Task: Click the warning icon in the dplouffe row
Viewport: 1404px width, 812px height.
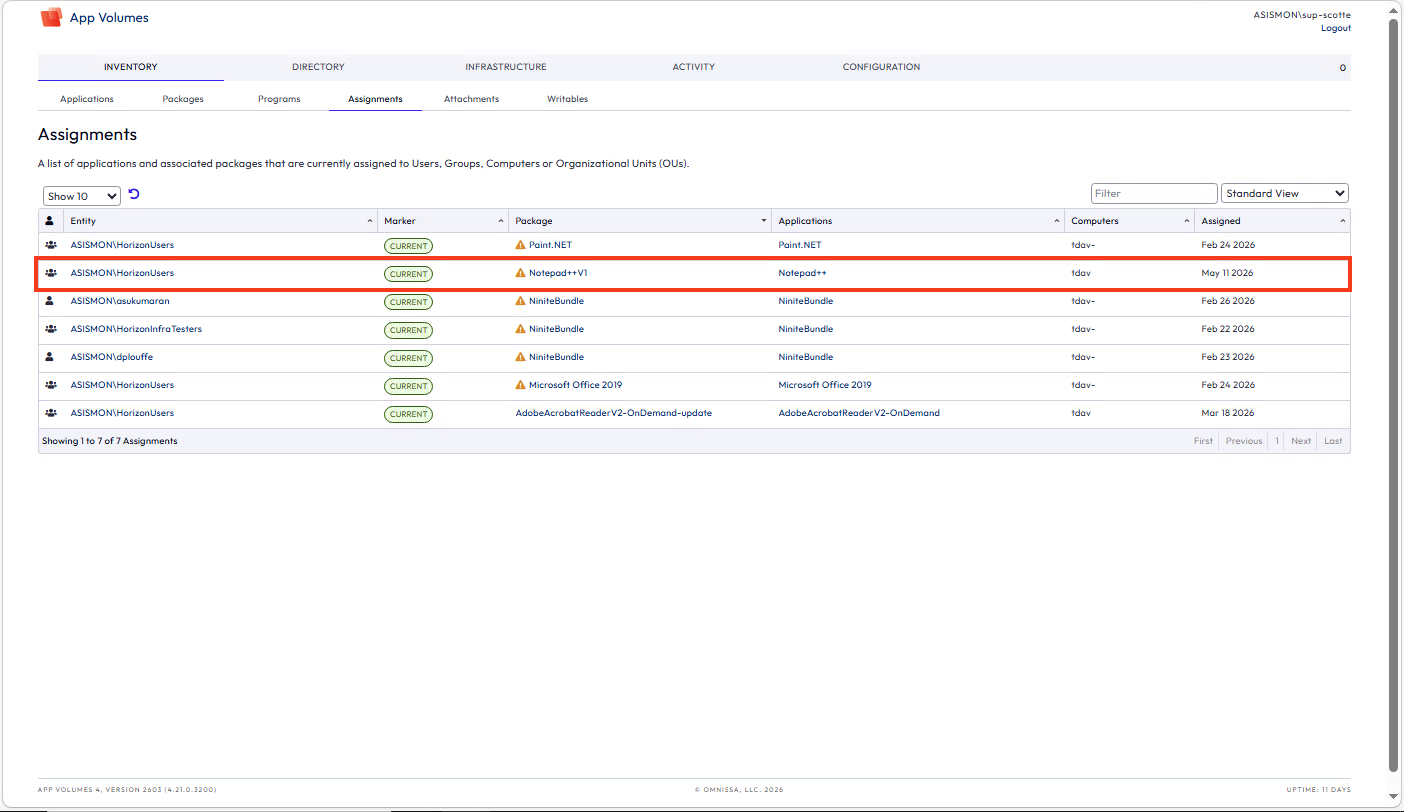Action: click(520, 357)
